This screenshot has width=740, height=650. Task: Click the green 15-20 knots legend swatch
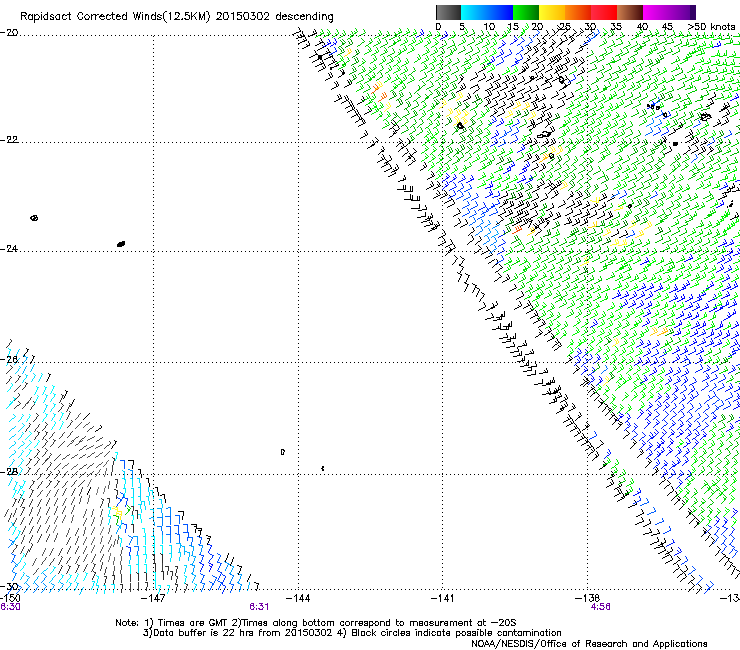pos(526,12)
